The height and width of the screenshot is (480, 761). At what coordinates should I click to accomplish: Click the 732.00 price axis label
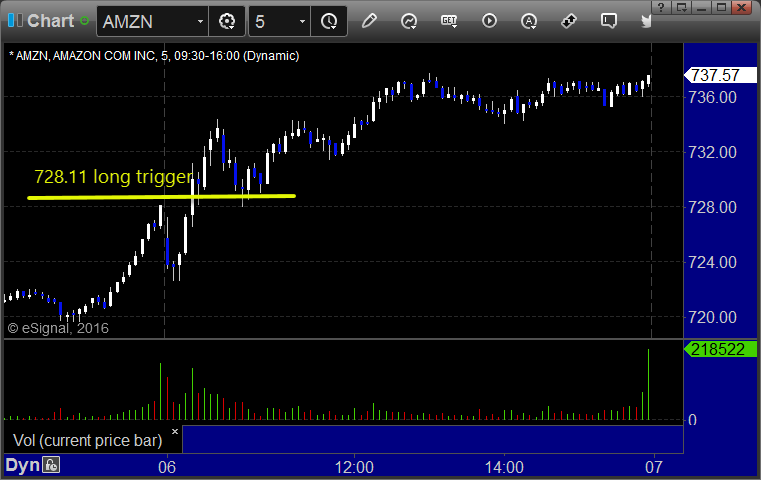[x=712, y=152]
